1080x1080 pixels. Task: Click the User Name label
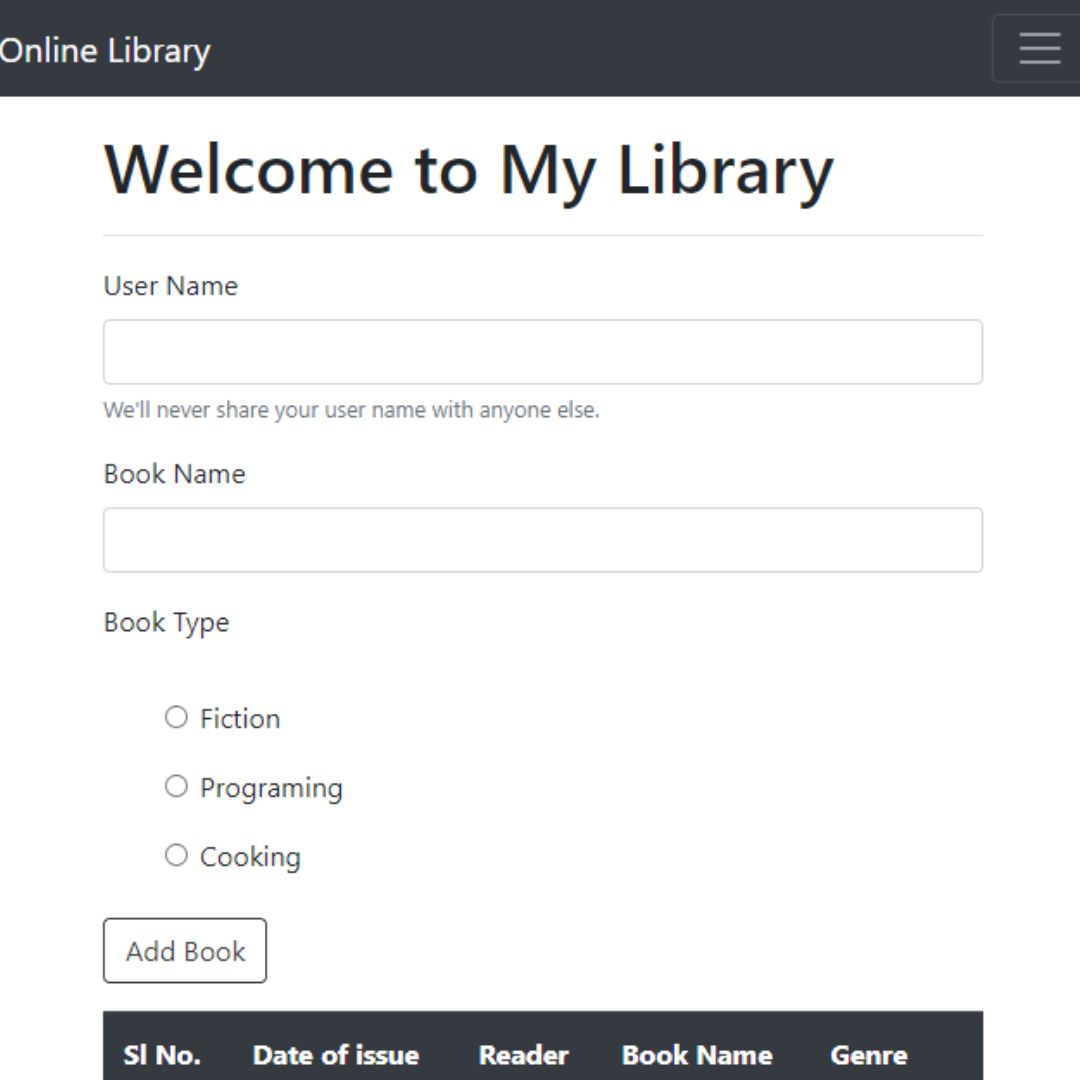tap(171, 286)
